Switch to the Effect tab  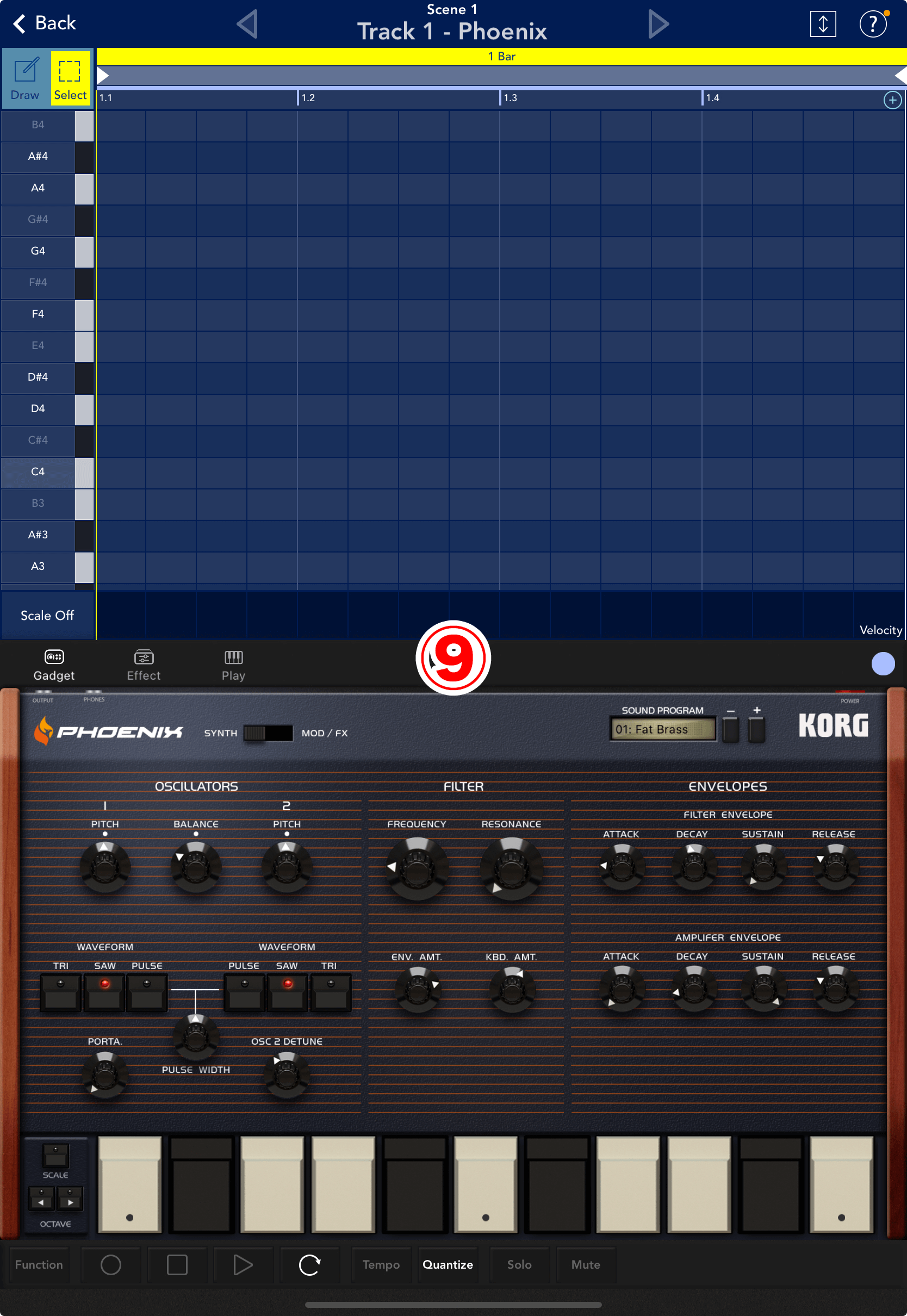144,665
